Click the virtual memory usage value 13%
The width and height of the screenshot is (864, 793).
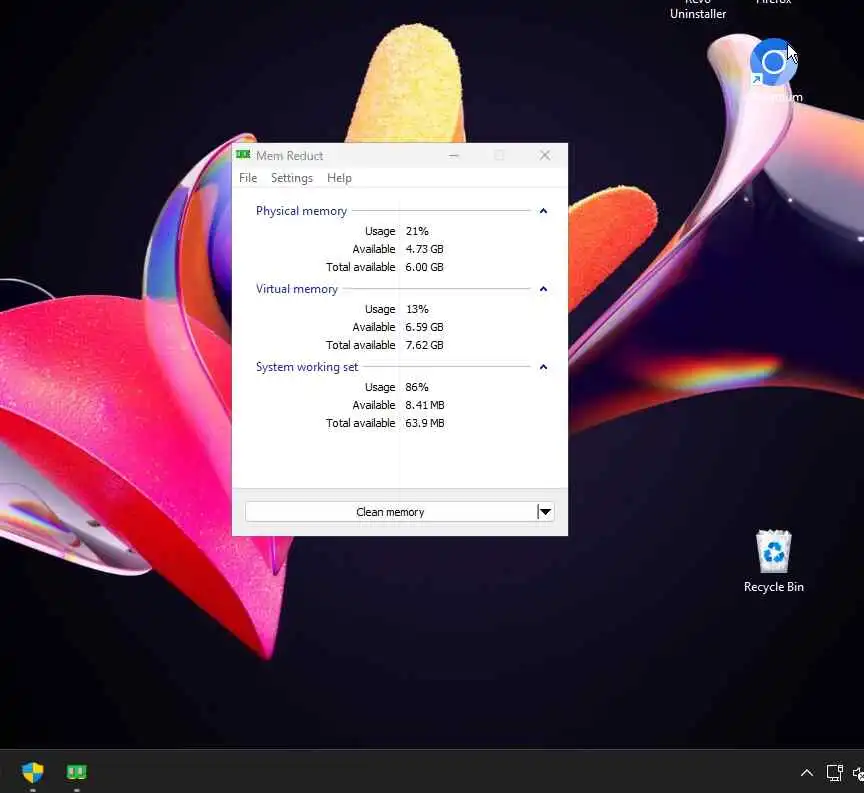tap(417, 309)
